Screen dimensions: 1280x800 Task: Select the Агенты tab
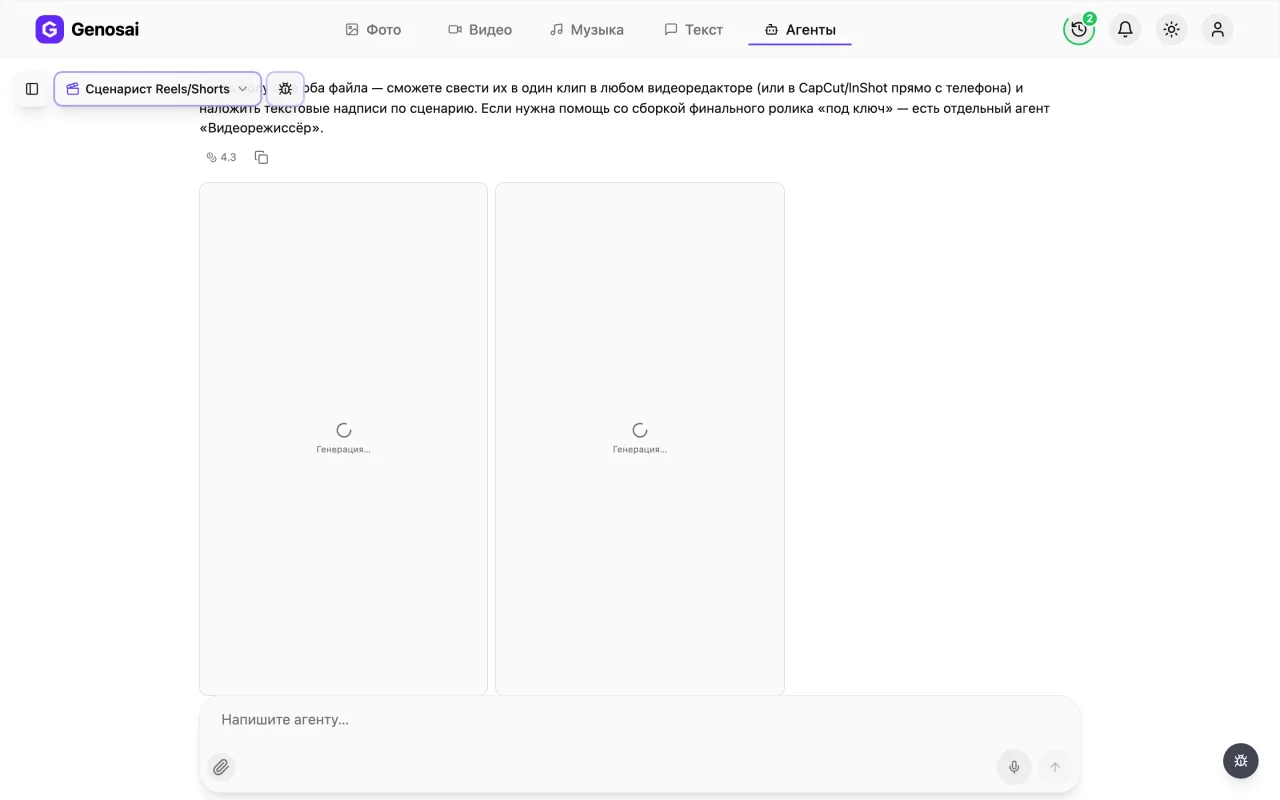point(800,30)
